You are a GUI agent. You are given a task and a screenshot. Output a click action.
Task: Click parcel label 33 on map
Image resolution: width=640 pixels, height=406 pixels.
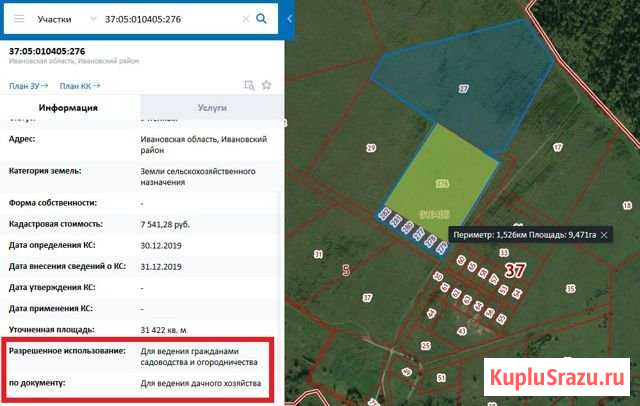[504, 253]
